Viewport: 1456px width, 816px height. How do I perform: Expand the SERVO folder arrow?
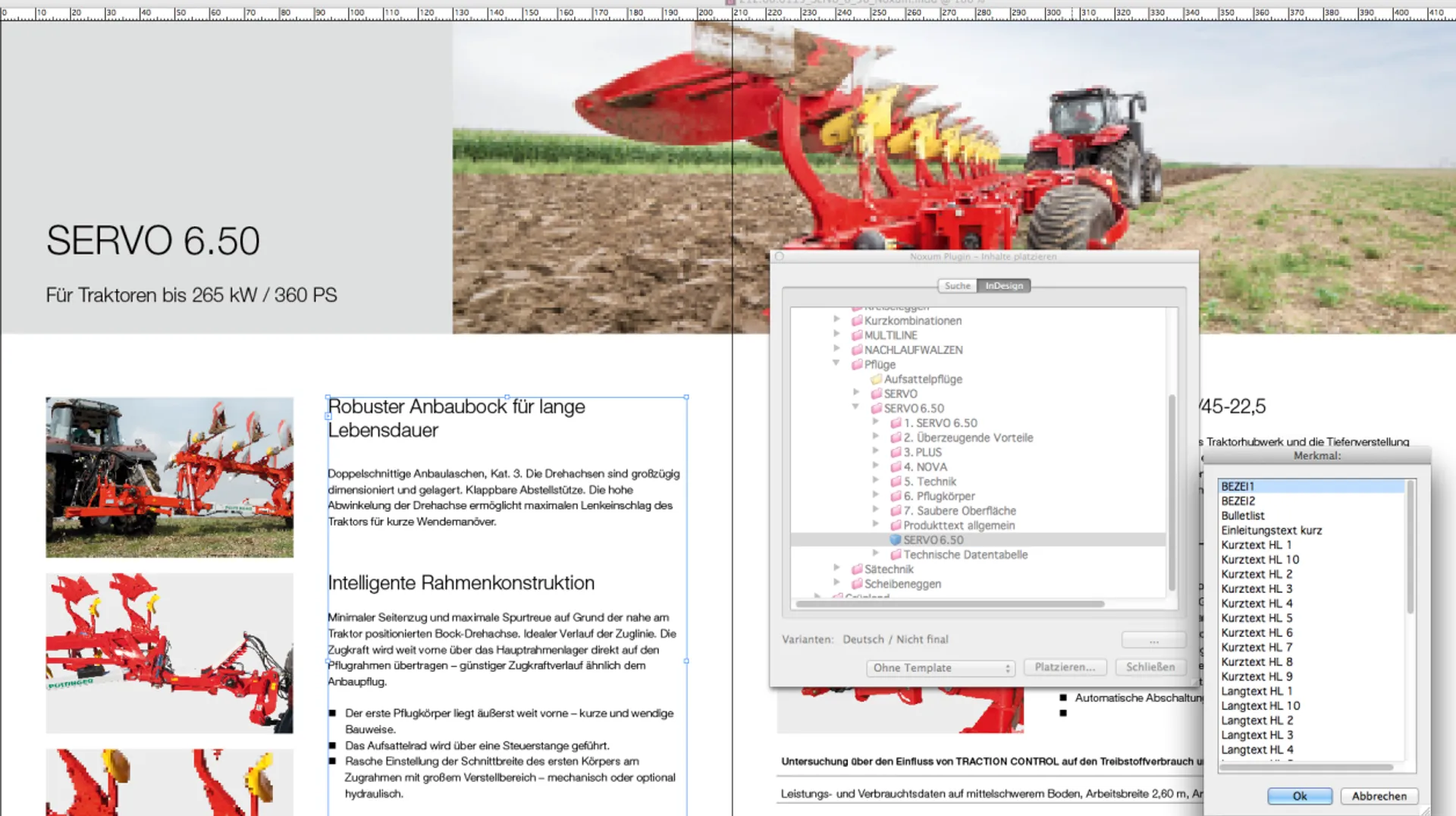(856, 393)
